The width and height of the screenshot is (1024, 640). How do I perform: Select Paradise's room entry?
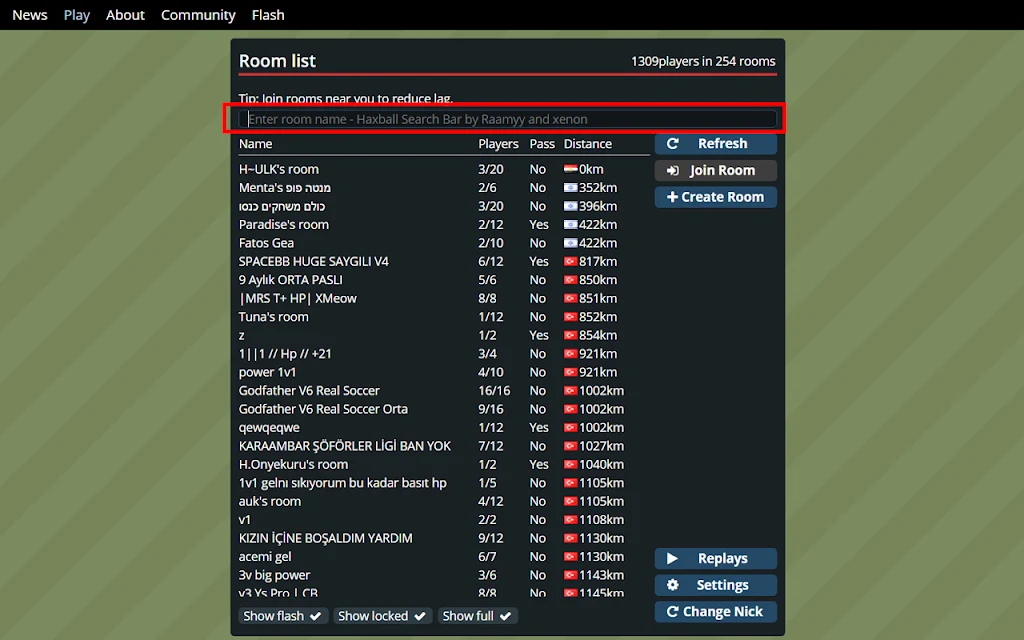(443, 225)
